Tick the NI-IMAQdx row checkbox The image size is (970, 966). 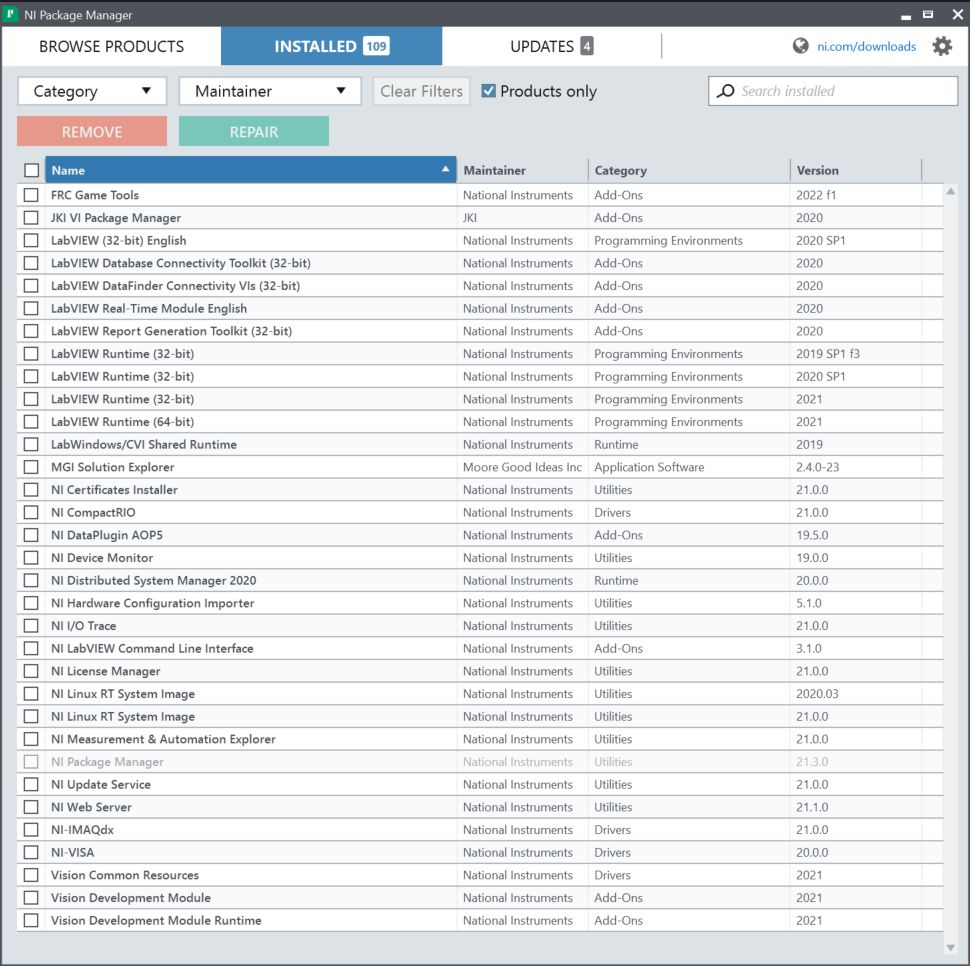[31, 830]
